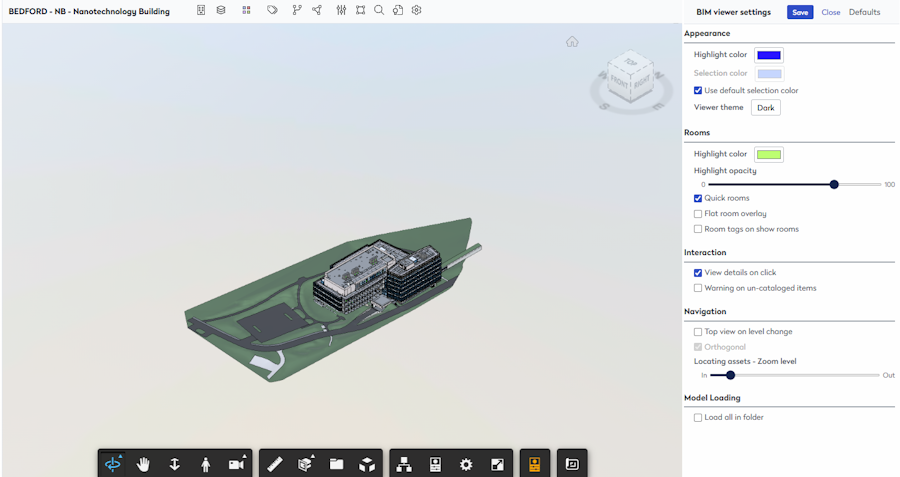Viewport: 900px width, 477px height.
Task: Click the TOP face of view cube
Action: pyautogui.click(x=631, y=62)
